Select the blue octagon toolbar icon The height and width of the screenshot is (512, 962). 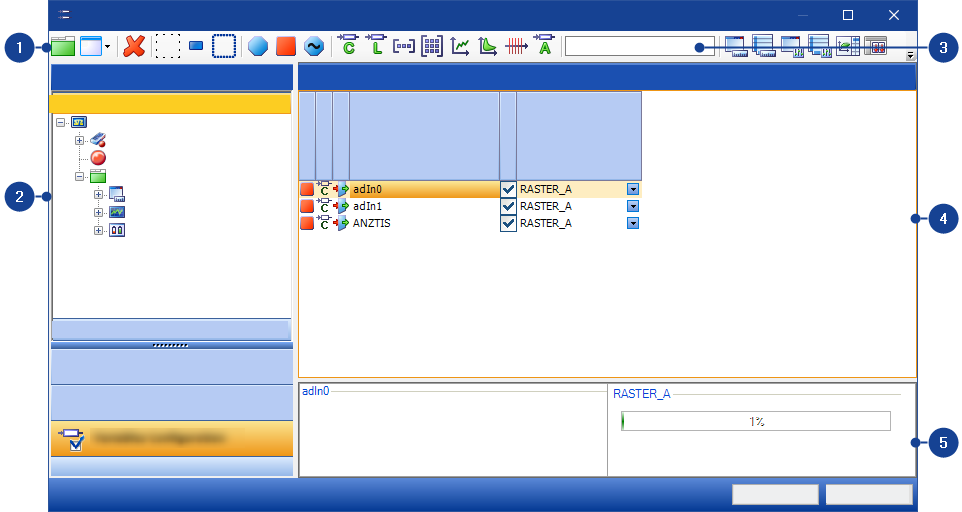point(258,46)
